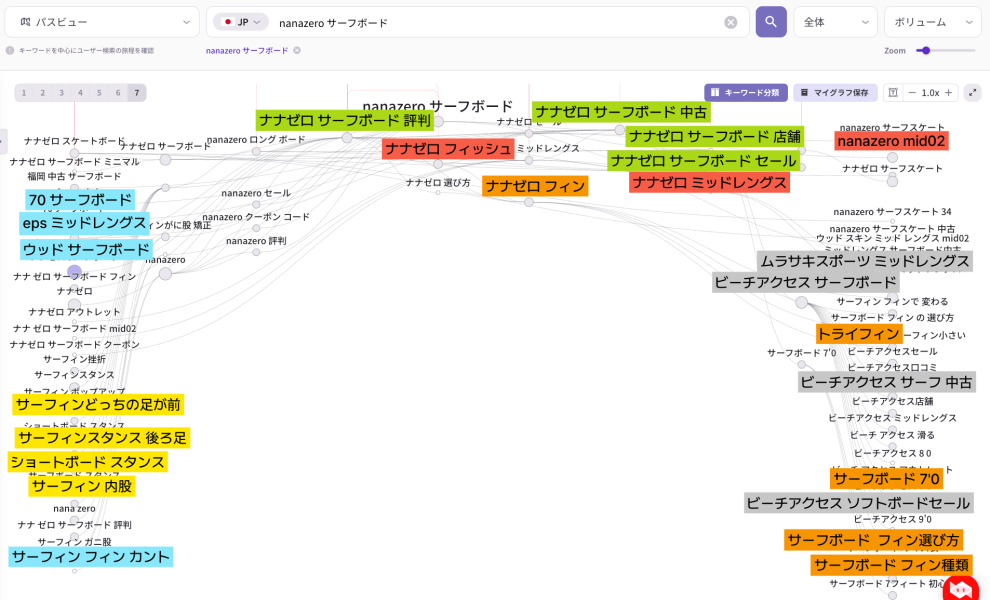Click the nanazero 評判 node label

point(256,241)
